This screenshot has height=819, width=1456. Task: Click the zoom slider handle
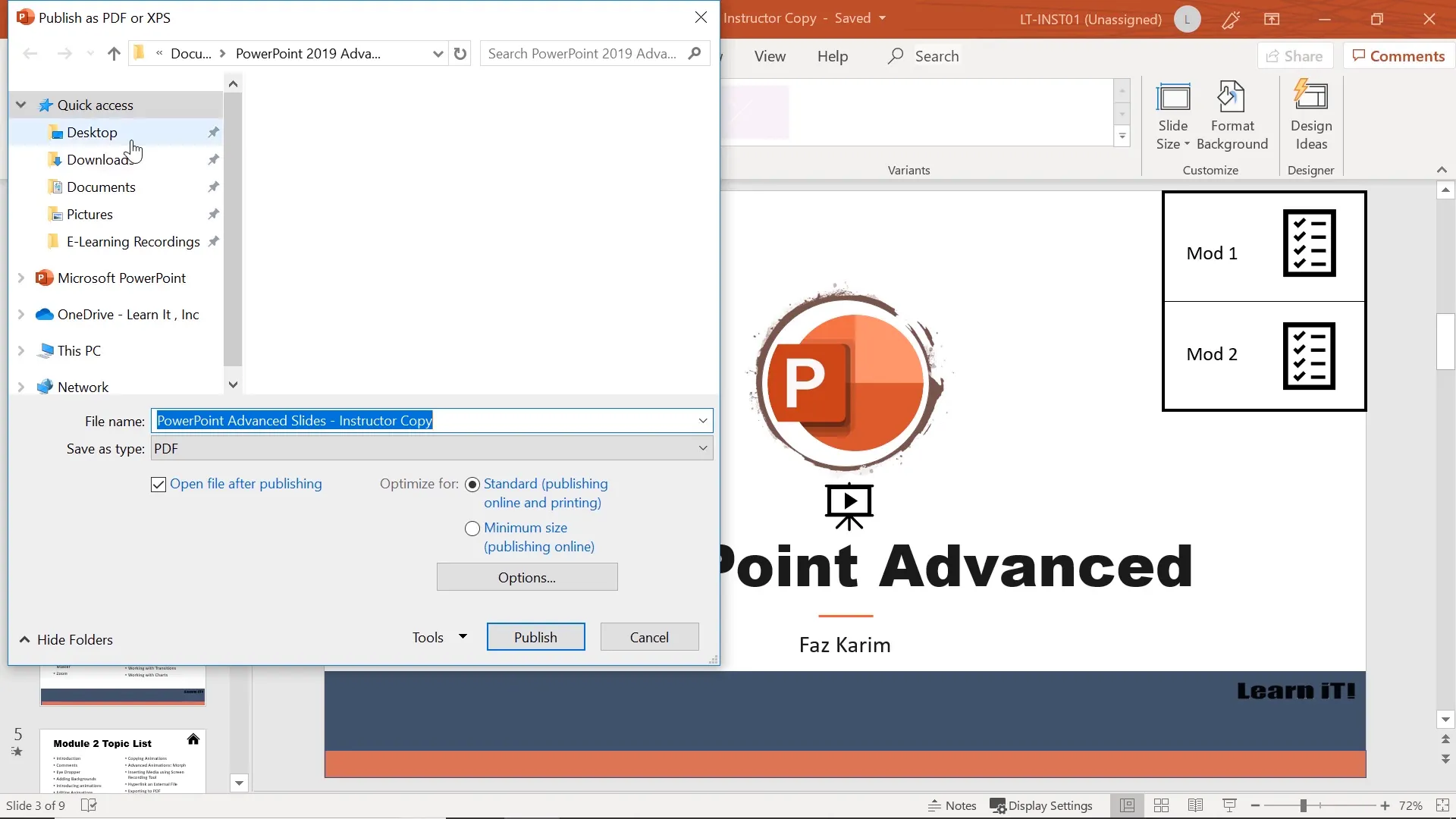pos(1304,805)
